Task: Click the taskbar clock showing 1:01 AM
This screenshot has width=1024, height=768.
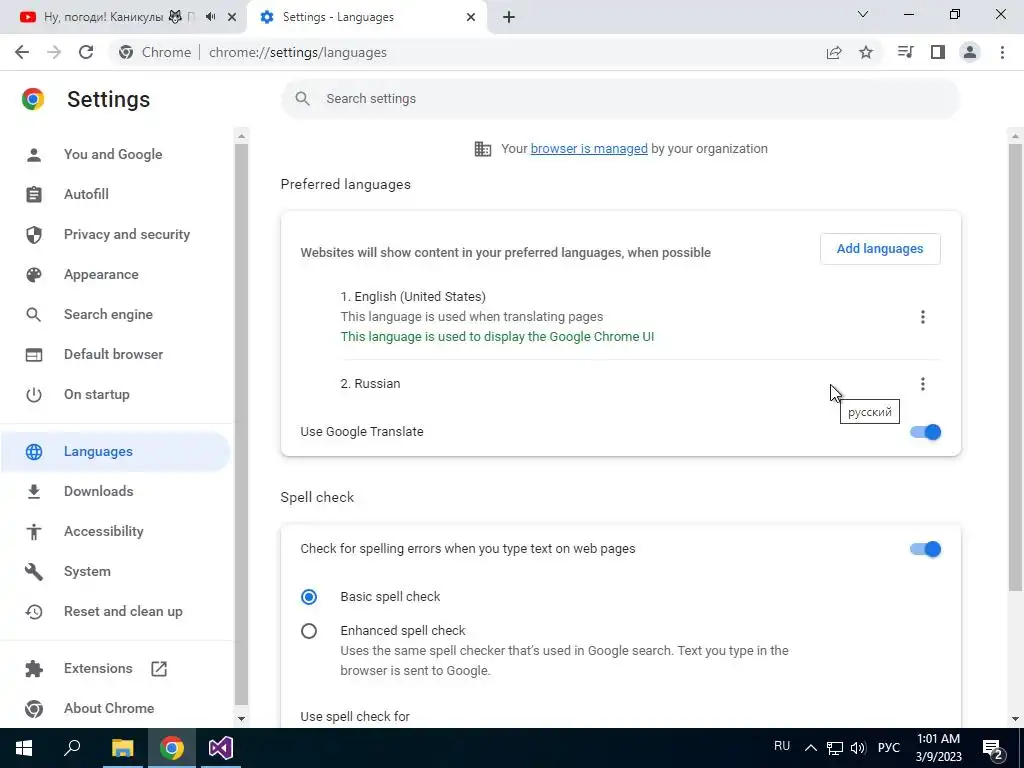Action: click(938, 748)
